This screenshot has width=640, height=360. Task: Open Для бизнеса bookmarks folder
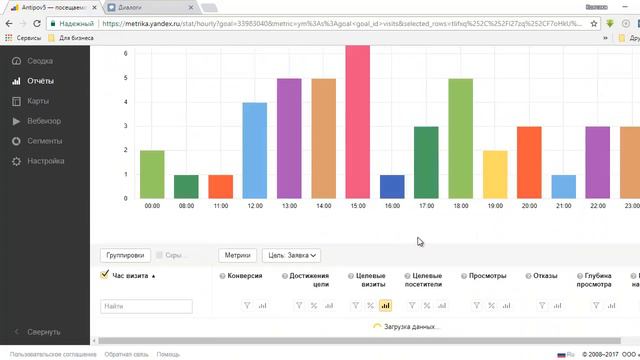click(x=71, y=38)
